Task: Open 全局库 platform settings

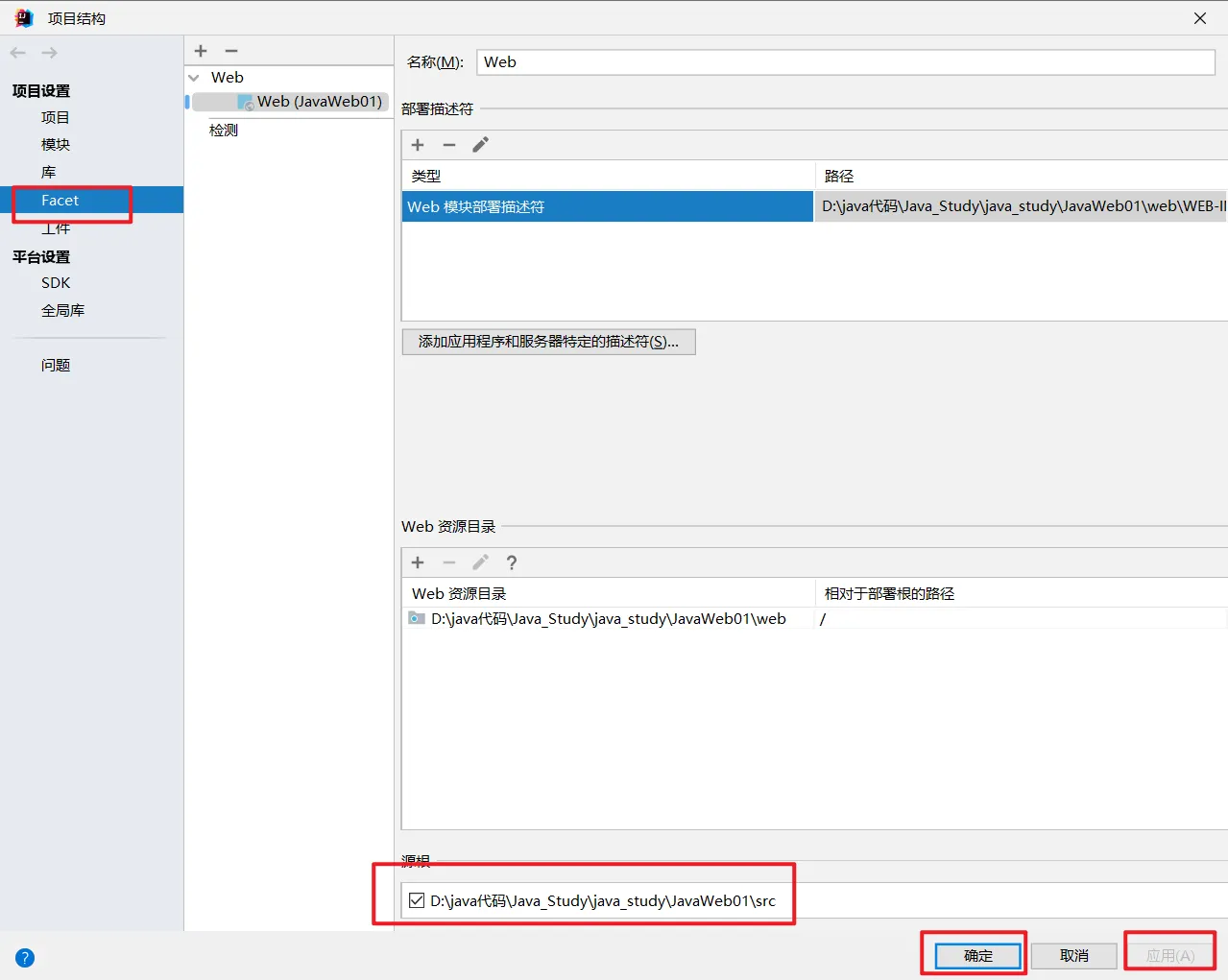Action: [x=63, y=310]
